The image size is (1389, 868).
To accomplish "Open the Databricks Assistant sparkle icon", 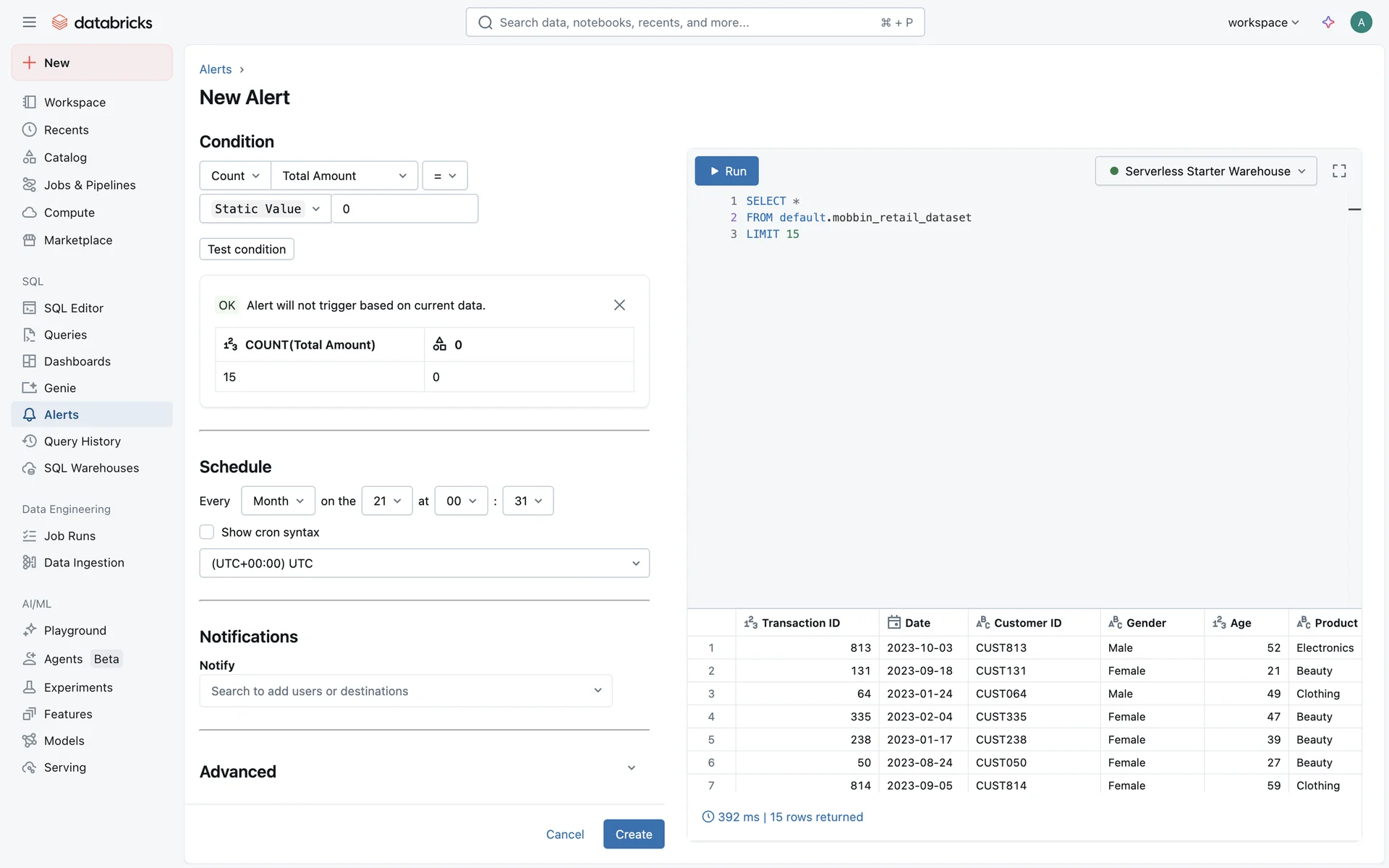I will [x=1328, y=22].
